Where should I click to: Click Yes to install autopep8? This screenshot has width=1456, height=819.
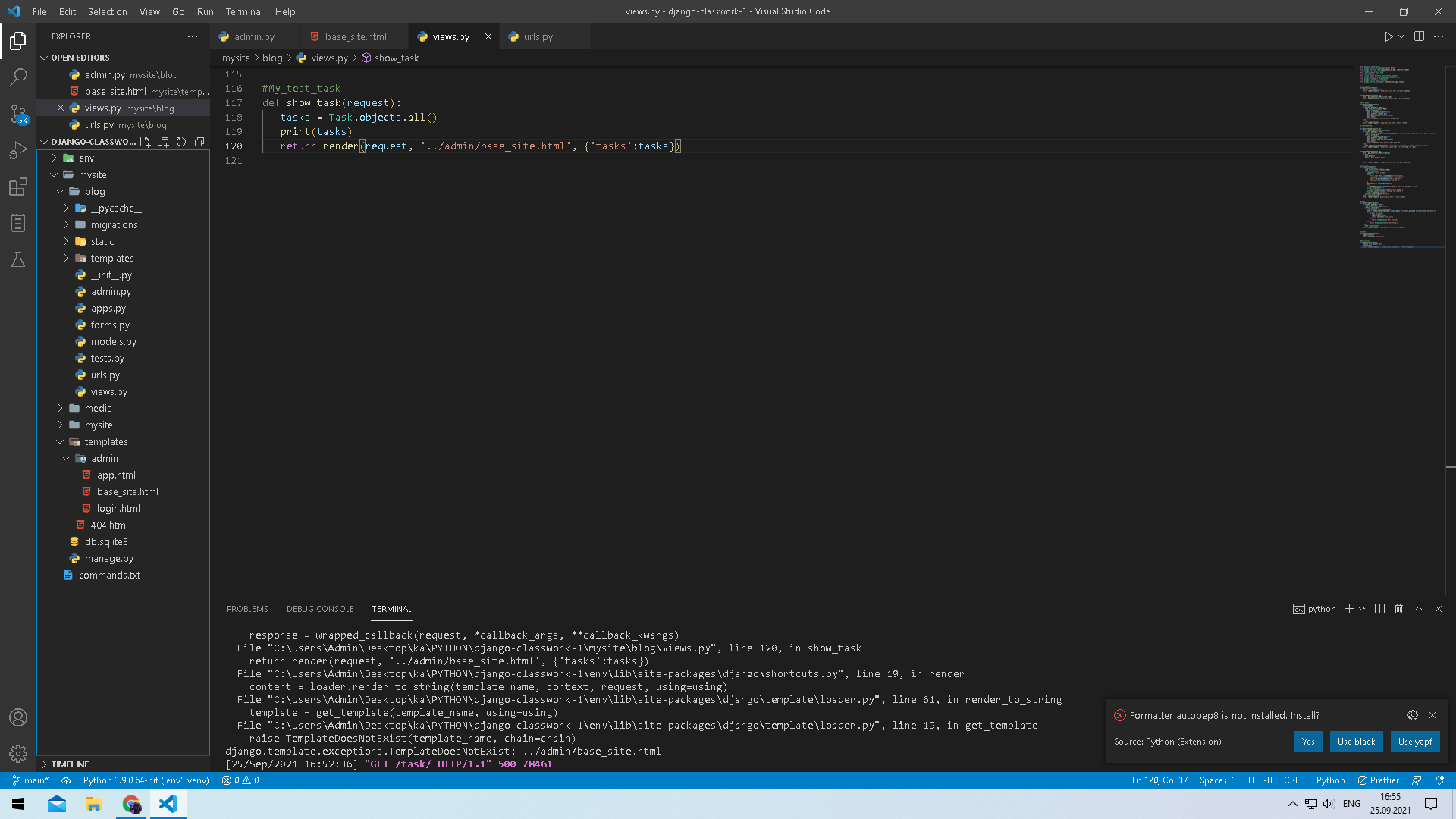click(1308, 742)
